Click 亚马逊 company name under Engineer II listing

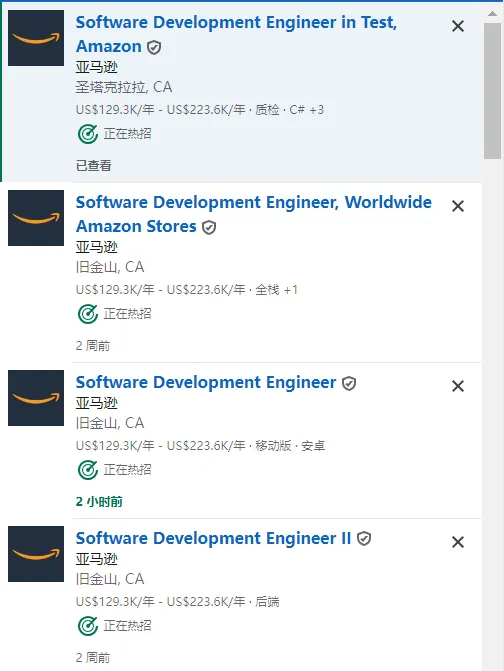coord(96,559)
